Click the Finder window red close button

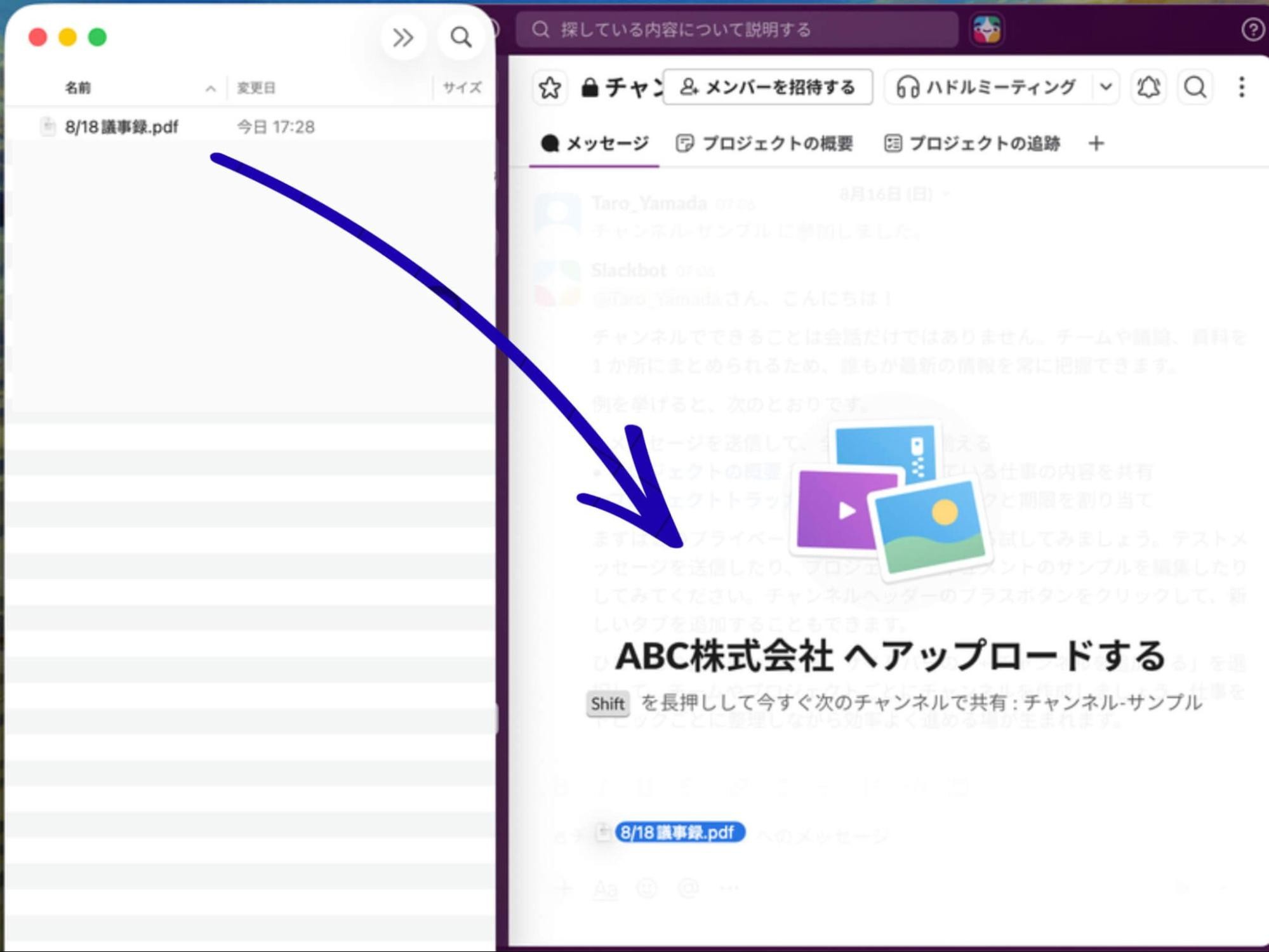(38, 37)
